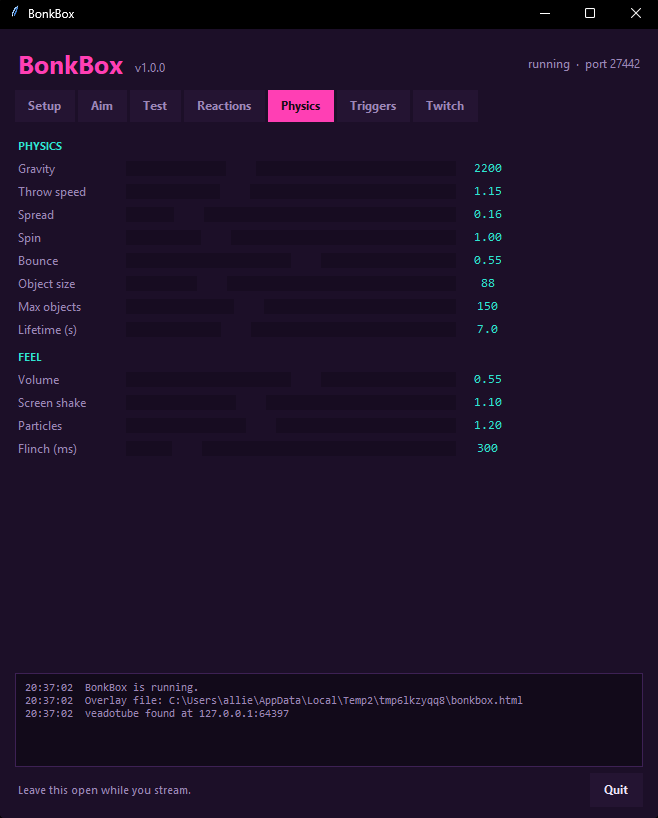Click the Flinch (ms) slider track
658x818 pixels.
291,448
